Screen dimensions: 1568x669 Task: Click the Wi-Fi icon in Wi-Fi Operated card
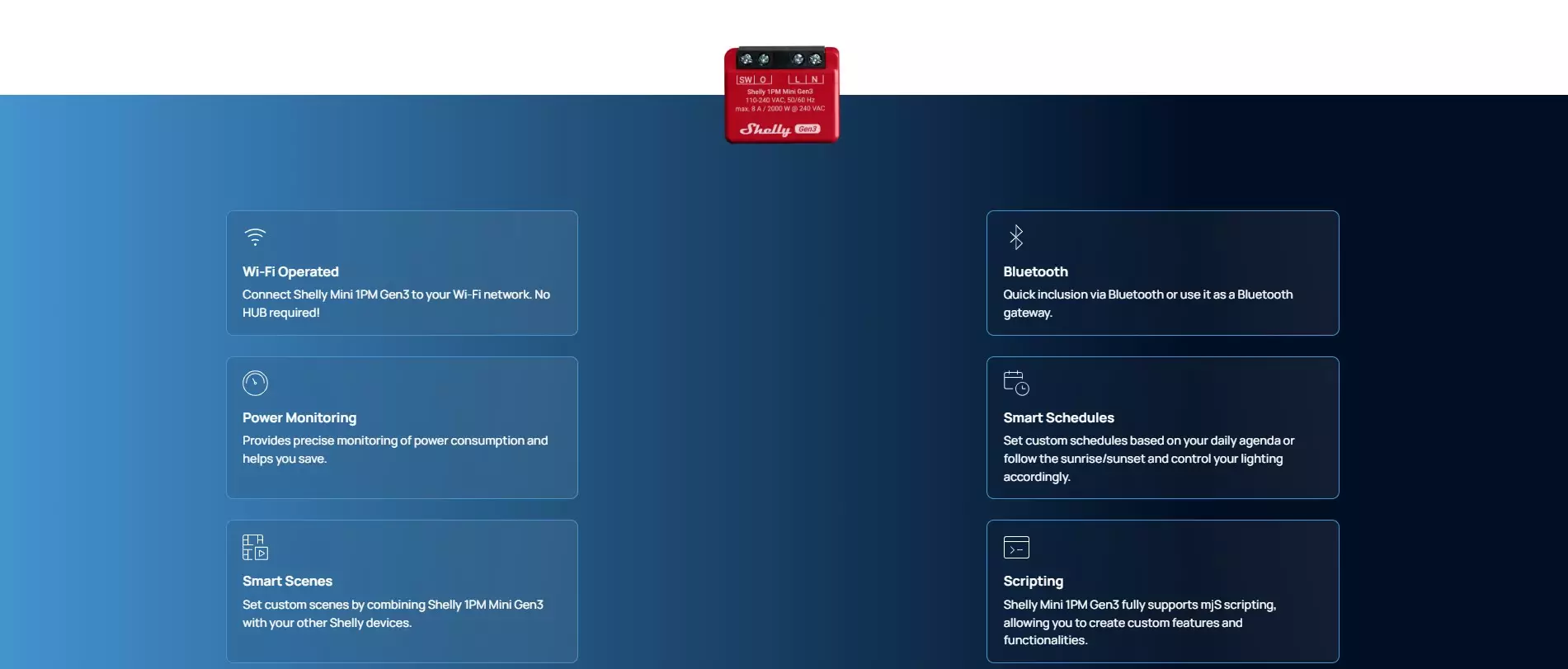click(255, 238)
